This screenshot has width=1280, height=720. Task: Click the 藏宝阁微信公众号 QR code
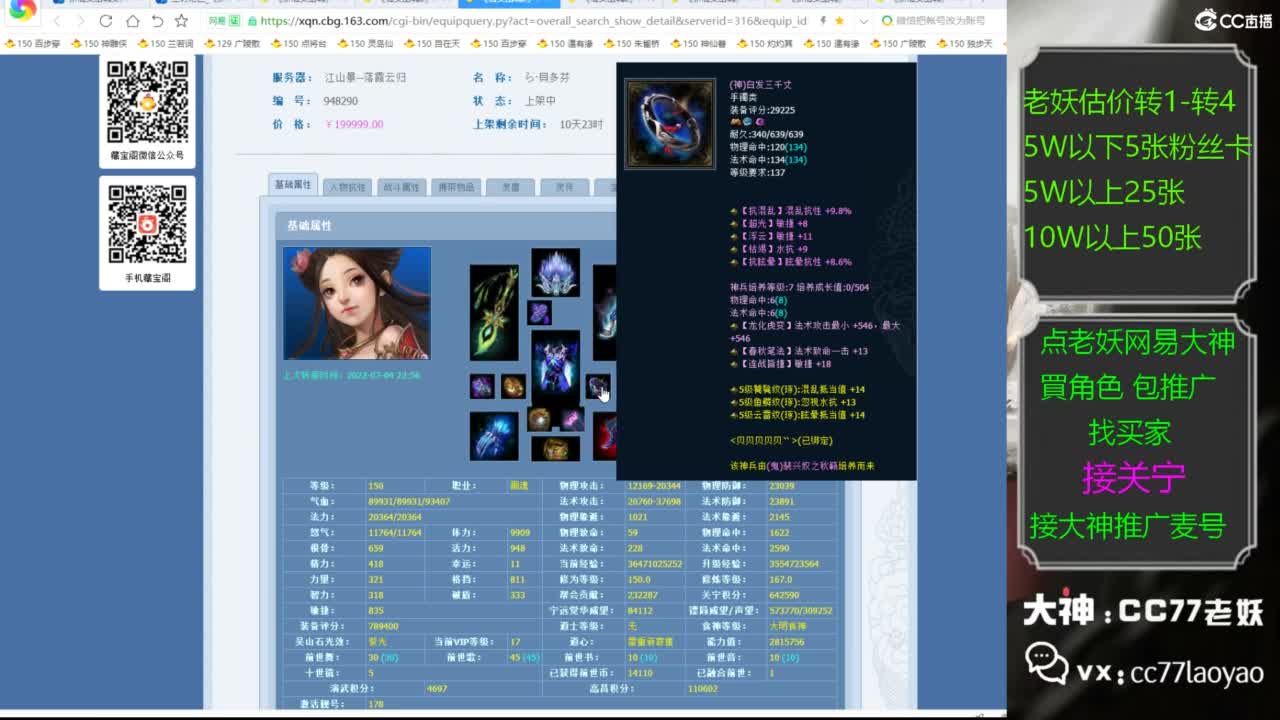[x=148, y=102]
